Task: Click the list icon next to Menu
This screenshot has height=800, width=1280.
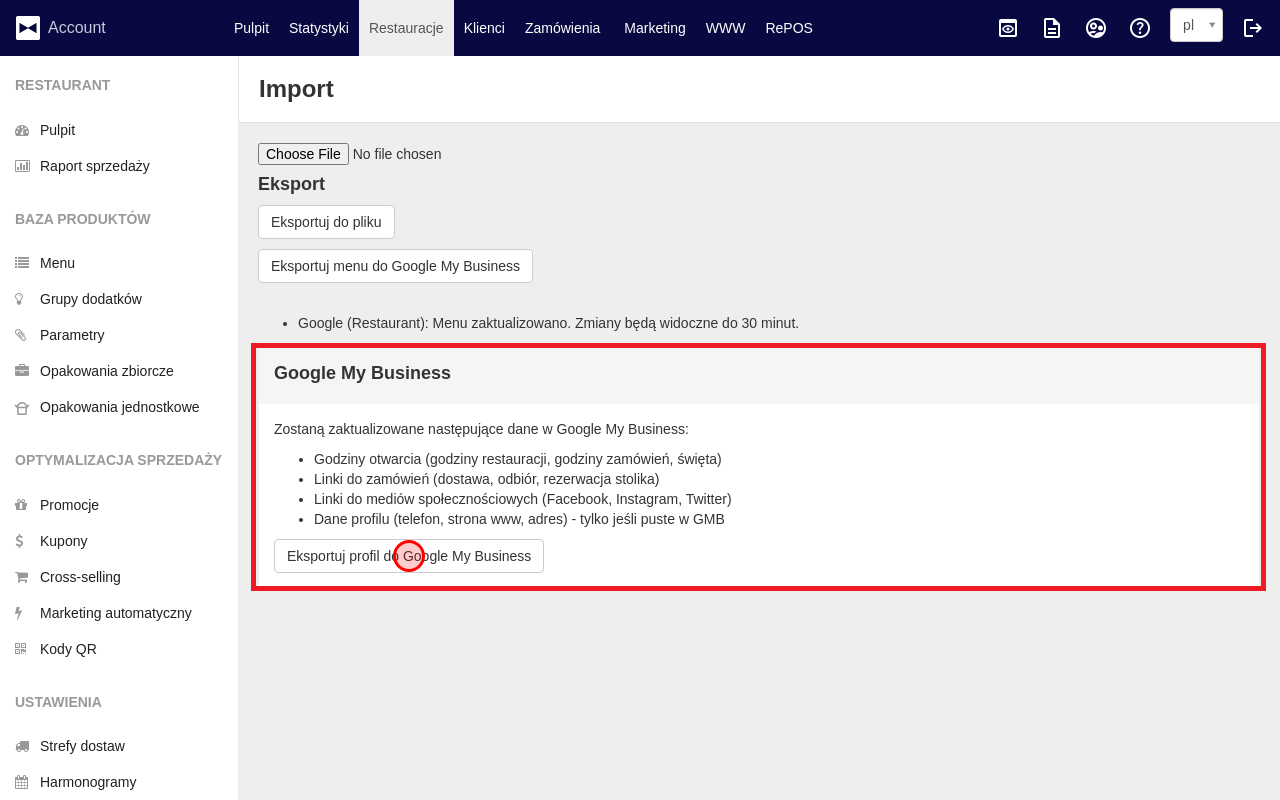Action: (x=21, y=262)
